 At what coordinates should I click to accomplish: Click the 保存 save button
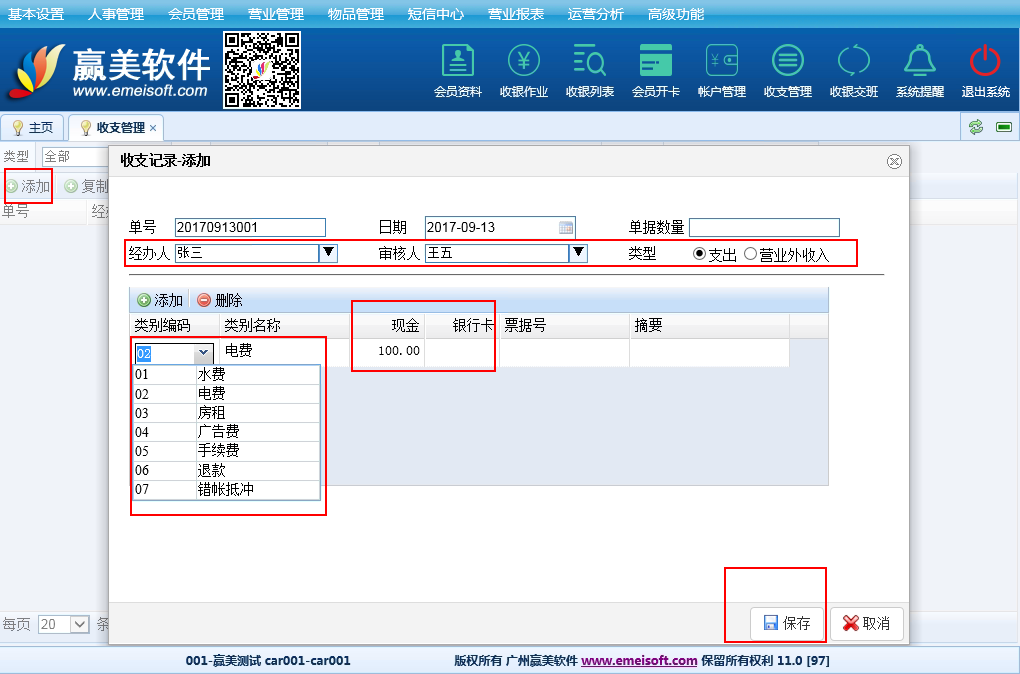787,623
